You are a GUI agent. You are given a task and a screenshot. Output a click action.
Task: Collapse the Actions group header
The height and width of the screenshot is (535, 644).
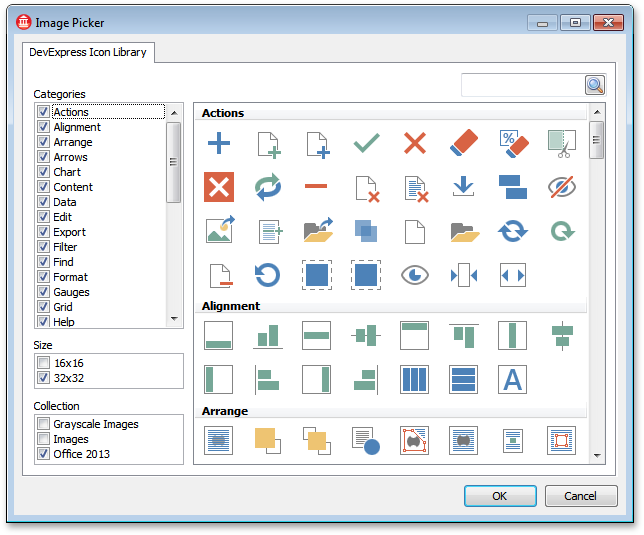click(223, 113)
